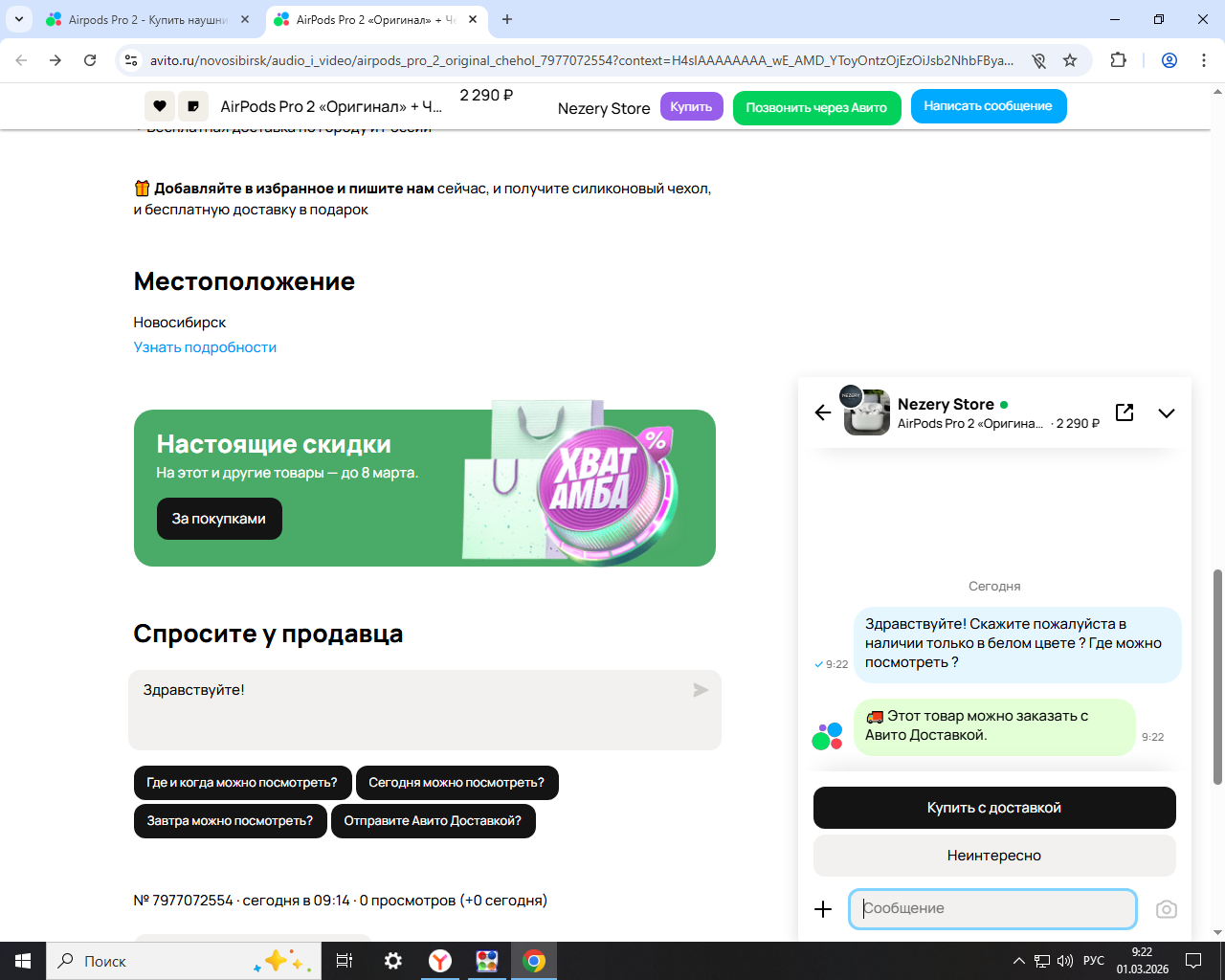Focus the 'Сообщение' chat input field
Viewport: 1225px width, 980px height.
click(x=992, y=909)
